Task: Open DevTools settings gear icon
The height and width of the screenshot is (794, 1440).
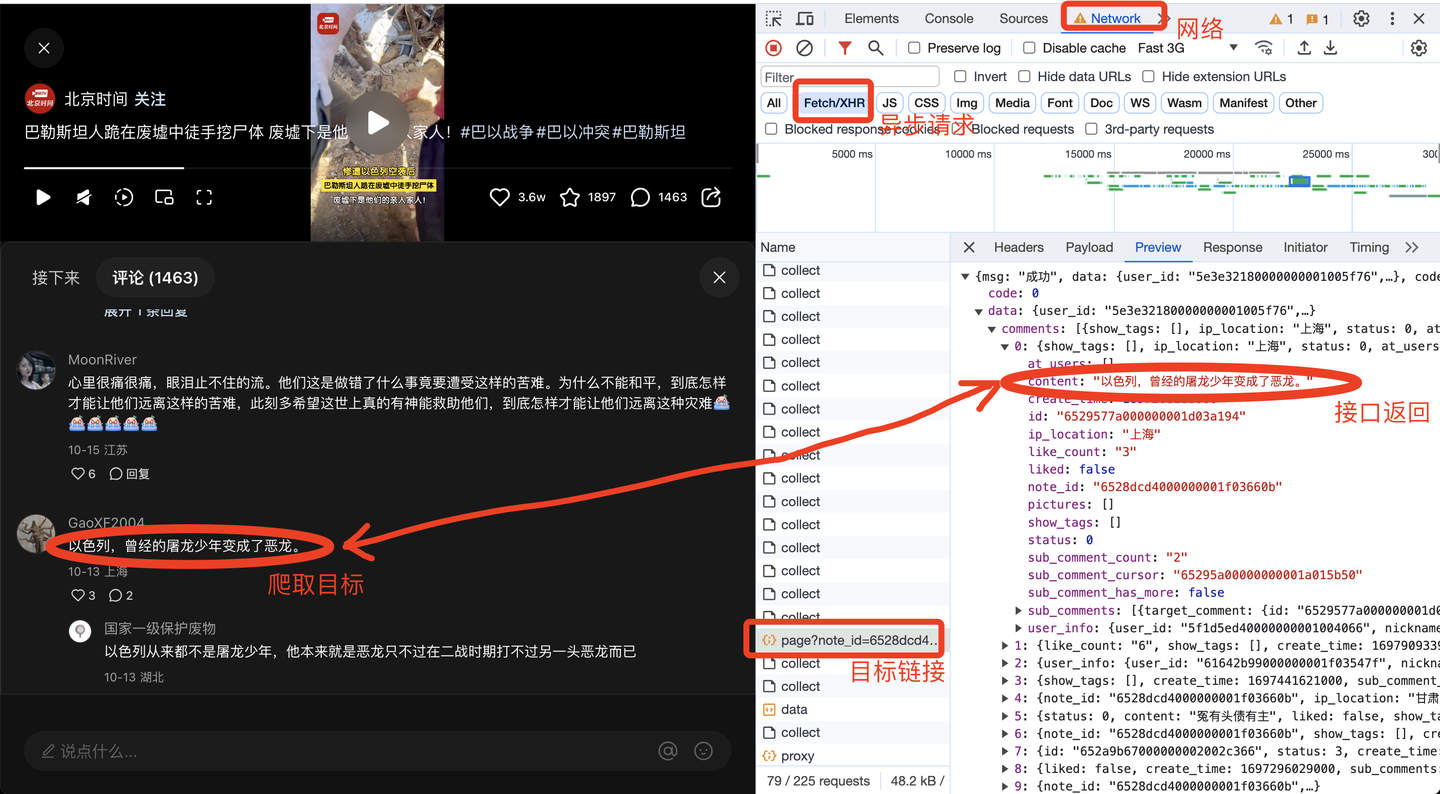Action: (x=1361, y=19)
